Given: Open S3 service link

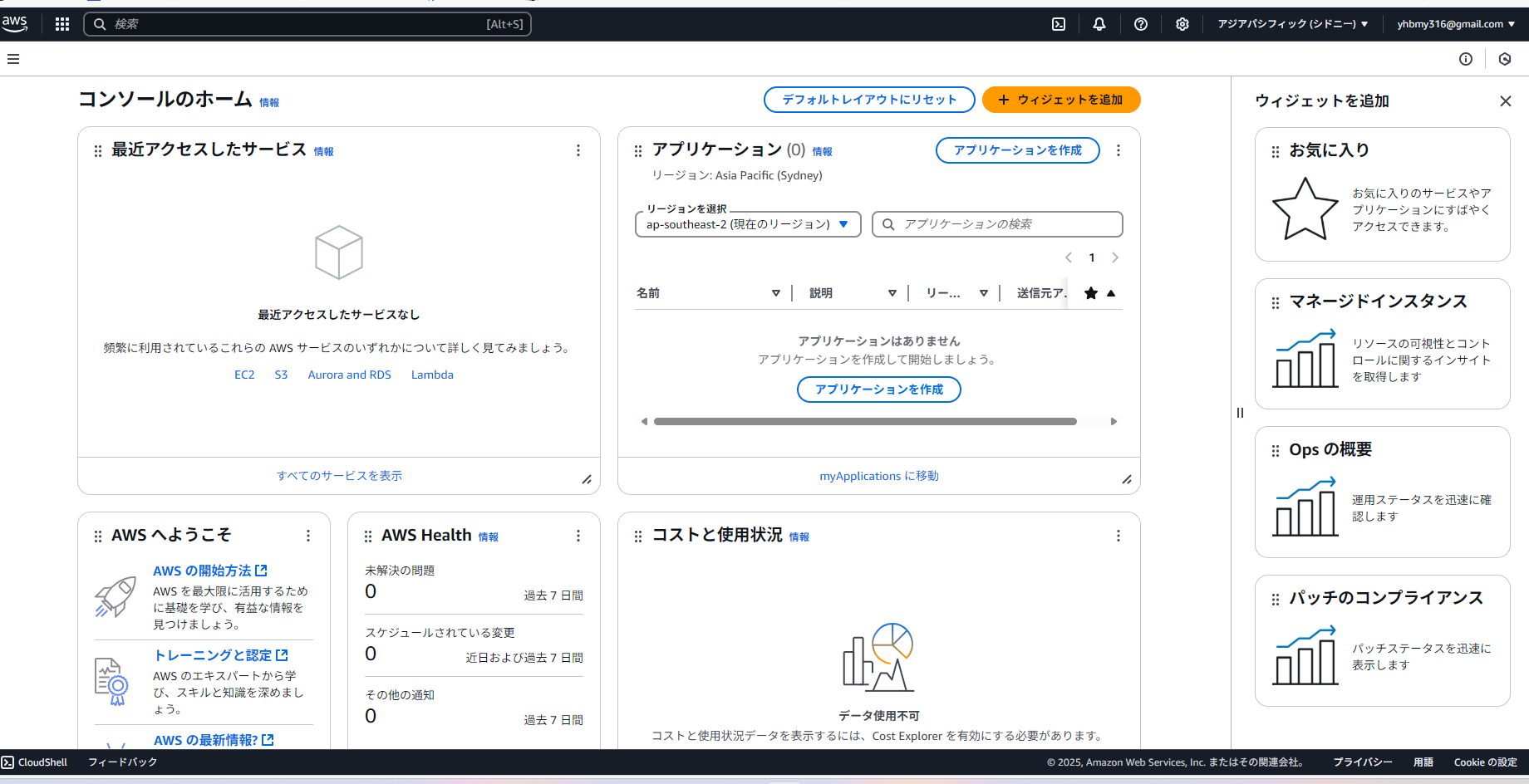Looking at the screenshot, I should tap(281, 375).
